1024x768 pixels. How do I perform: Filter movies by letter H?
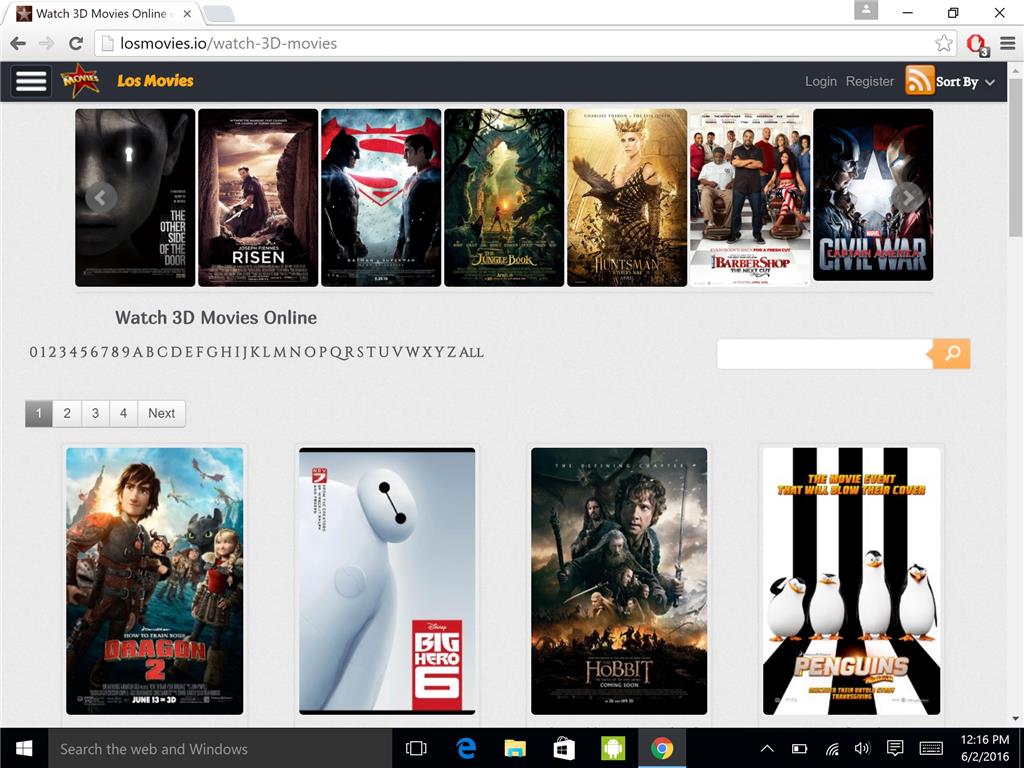tap(227, 352)
